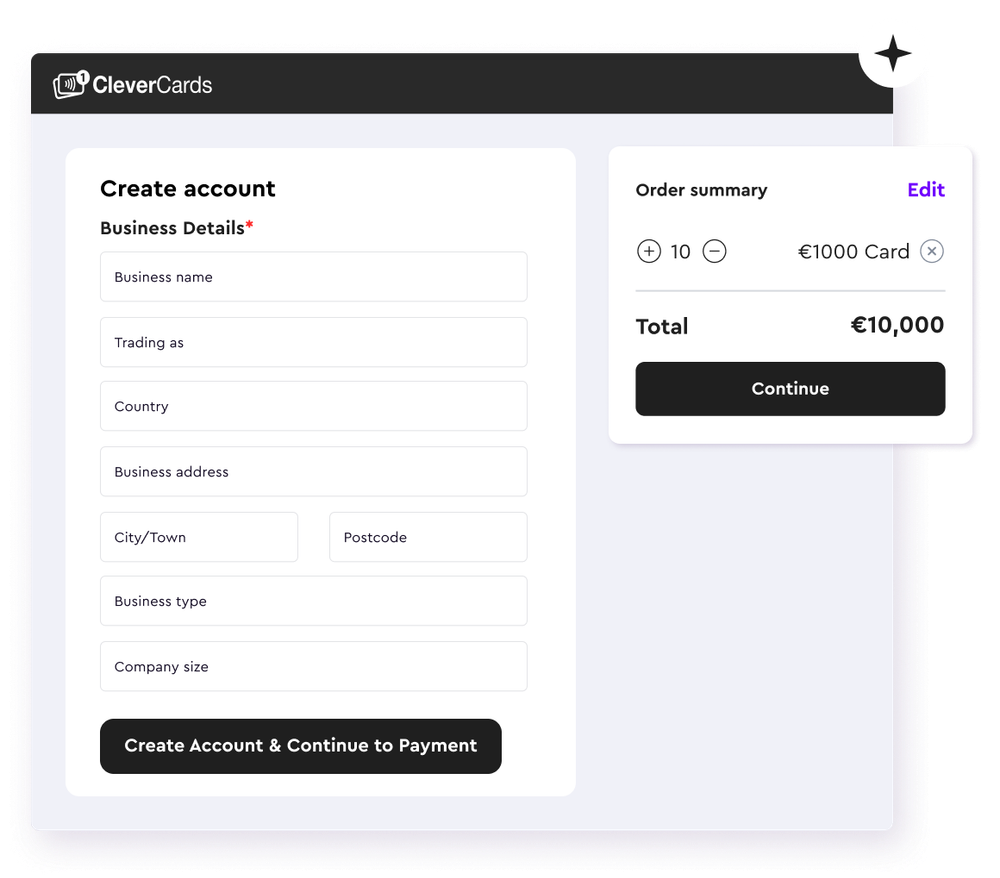Remove the €1000 Card from the order
This screenshot has width=1000, height=878.
[932, 251]
